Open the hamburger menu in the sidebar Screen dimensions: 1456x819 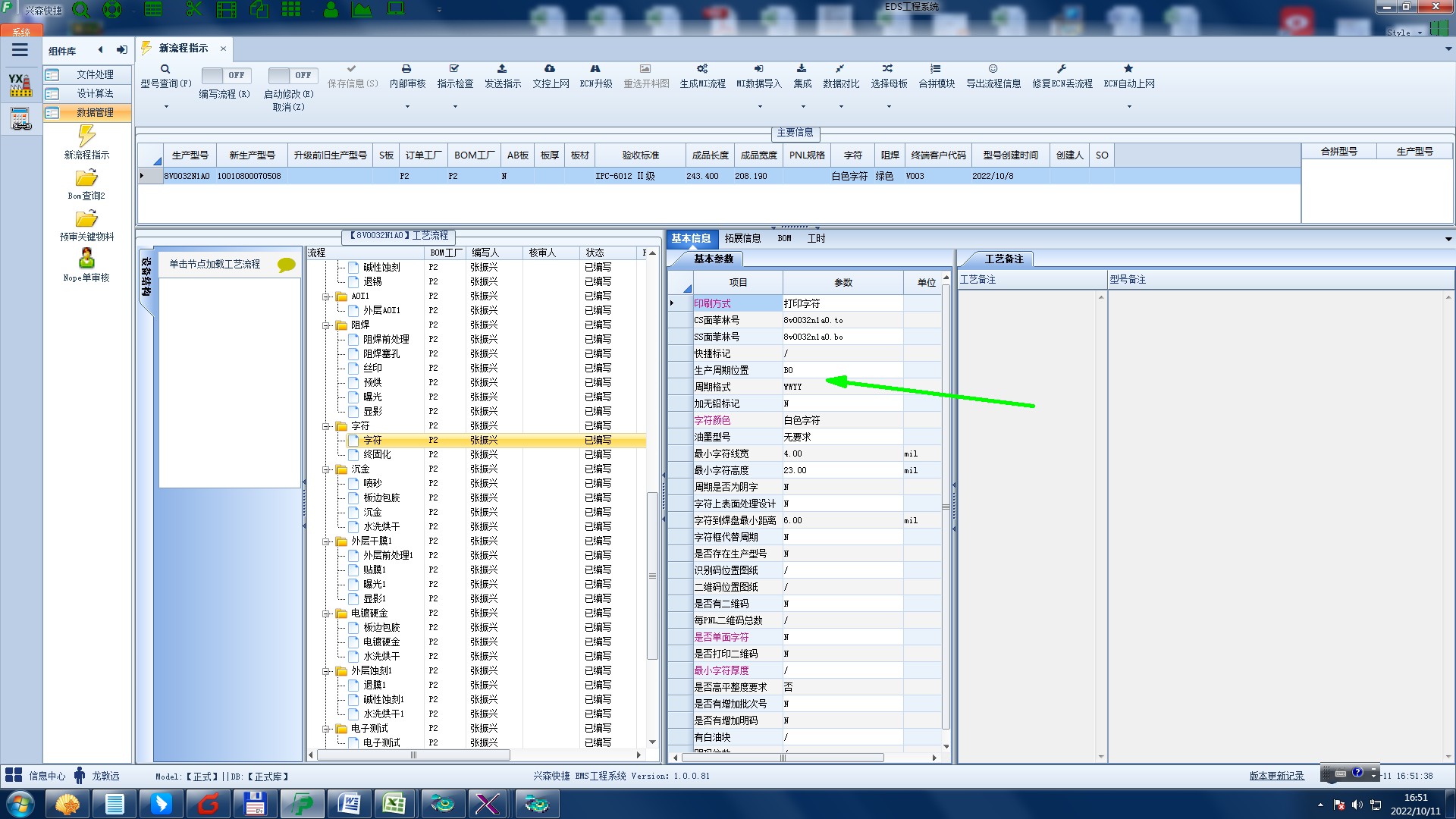[20, 50]
